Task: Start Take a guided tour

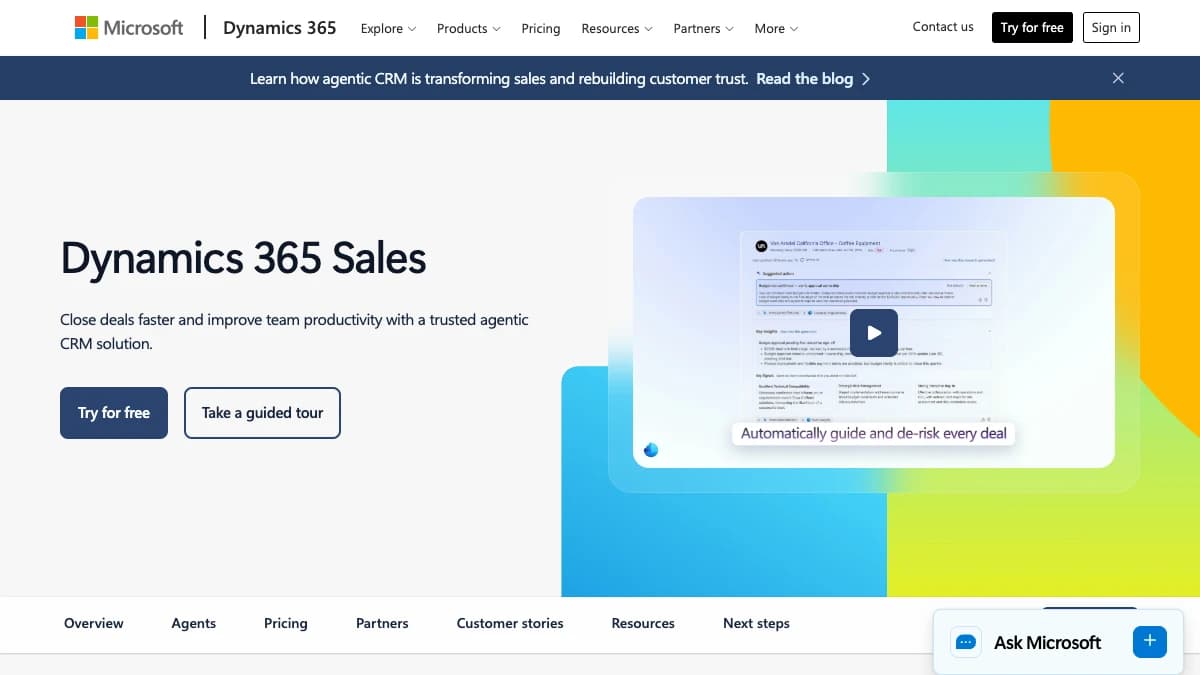Action: point(262,413)
